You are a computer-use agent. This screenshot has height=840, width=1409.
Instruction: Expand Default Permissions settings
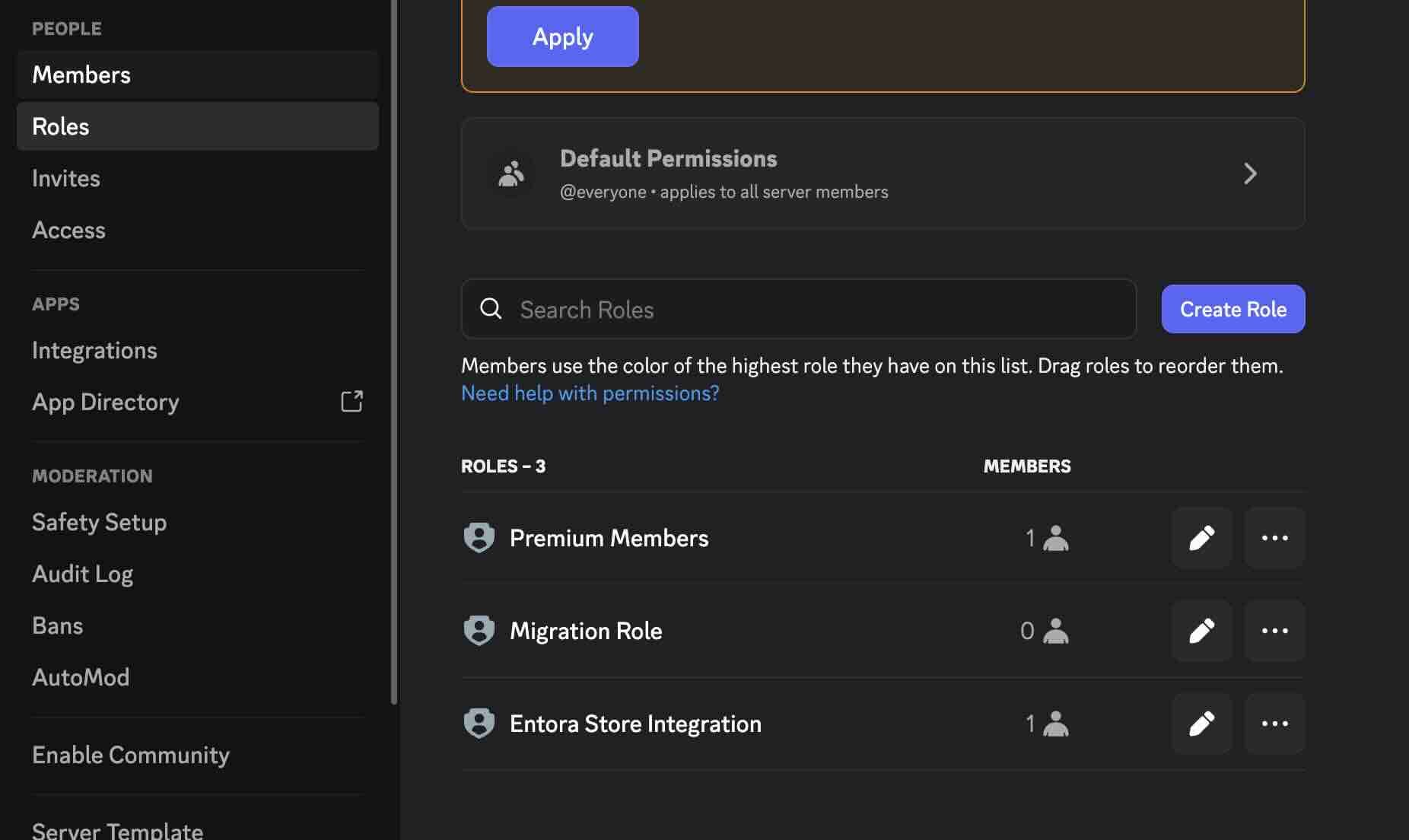[x=1251, y=173]
